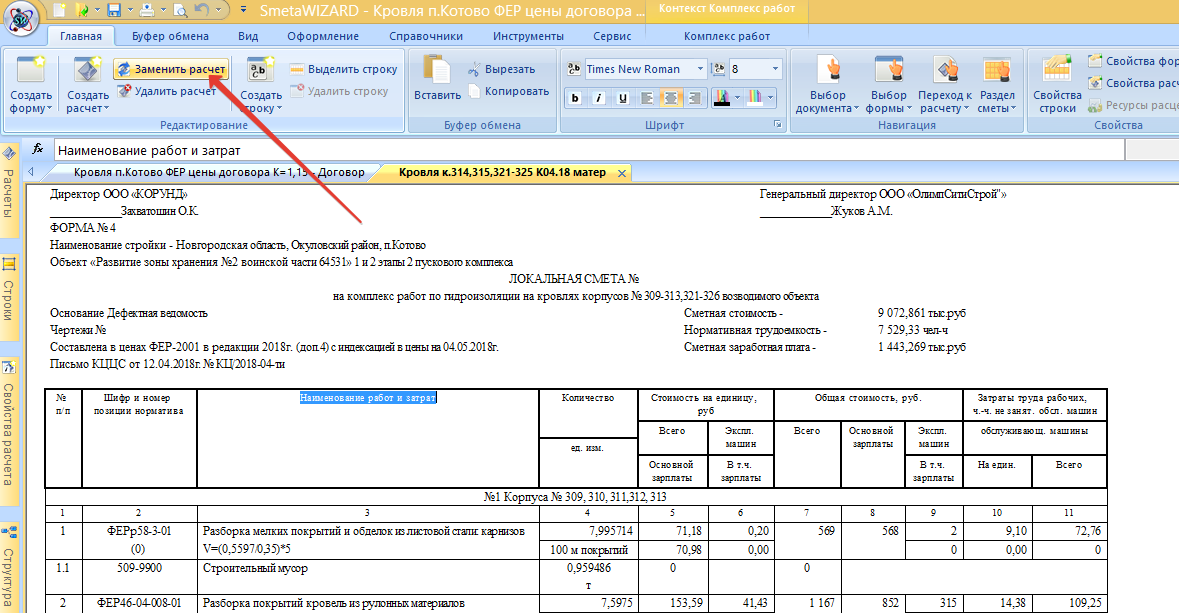This screenshot has width=1179, height=613.
Task: Toggle bold formatting
Action: pyautogui.click(x=575, y=98)
